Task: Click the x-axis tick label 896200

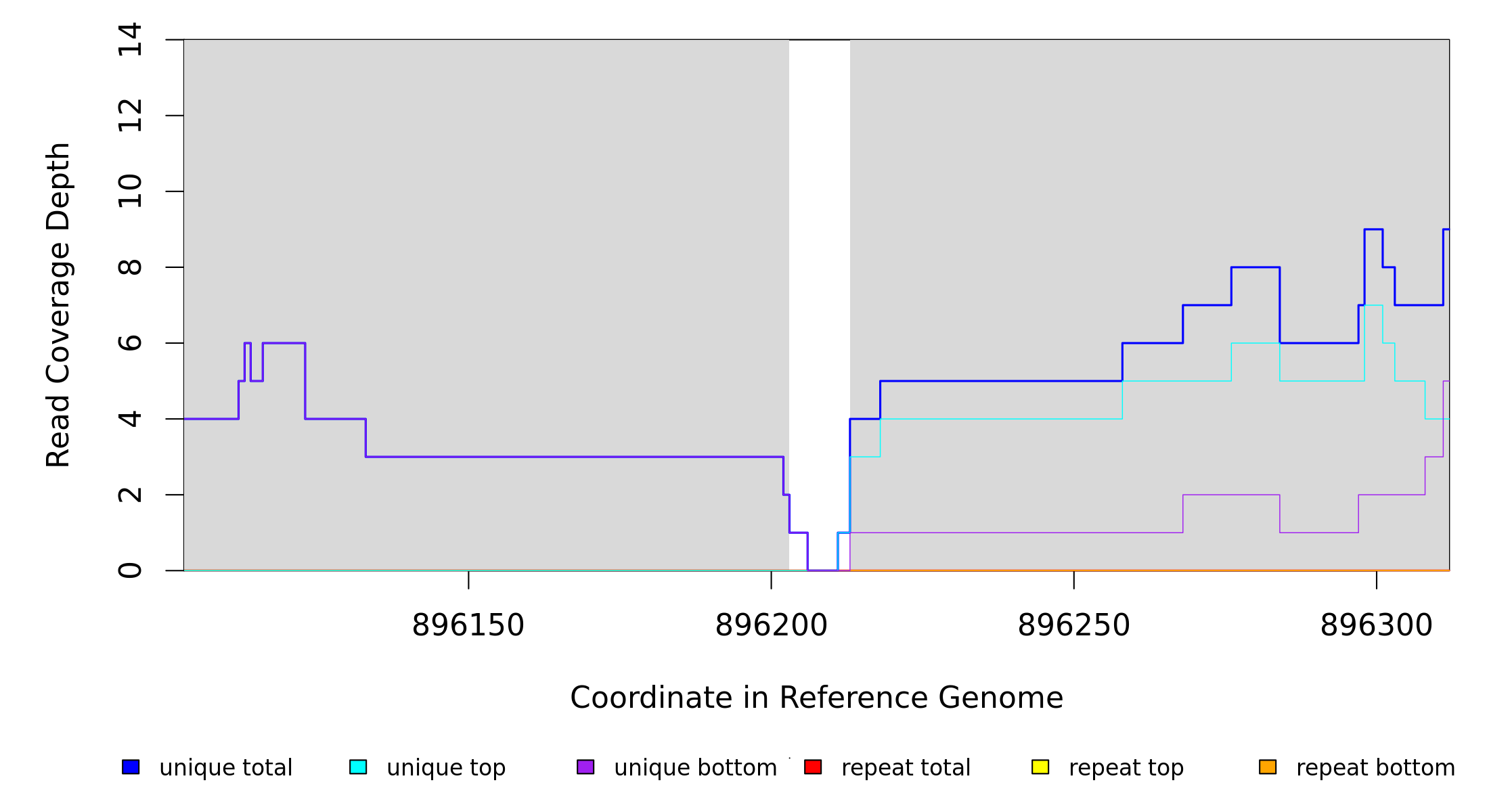Action: 772,625
